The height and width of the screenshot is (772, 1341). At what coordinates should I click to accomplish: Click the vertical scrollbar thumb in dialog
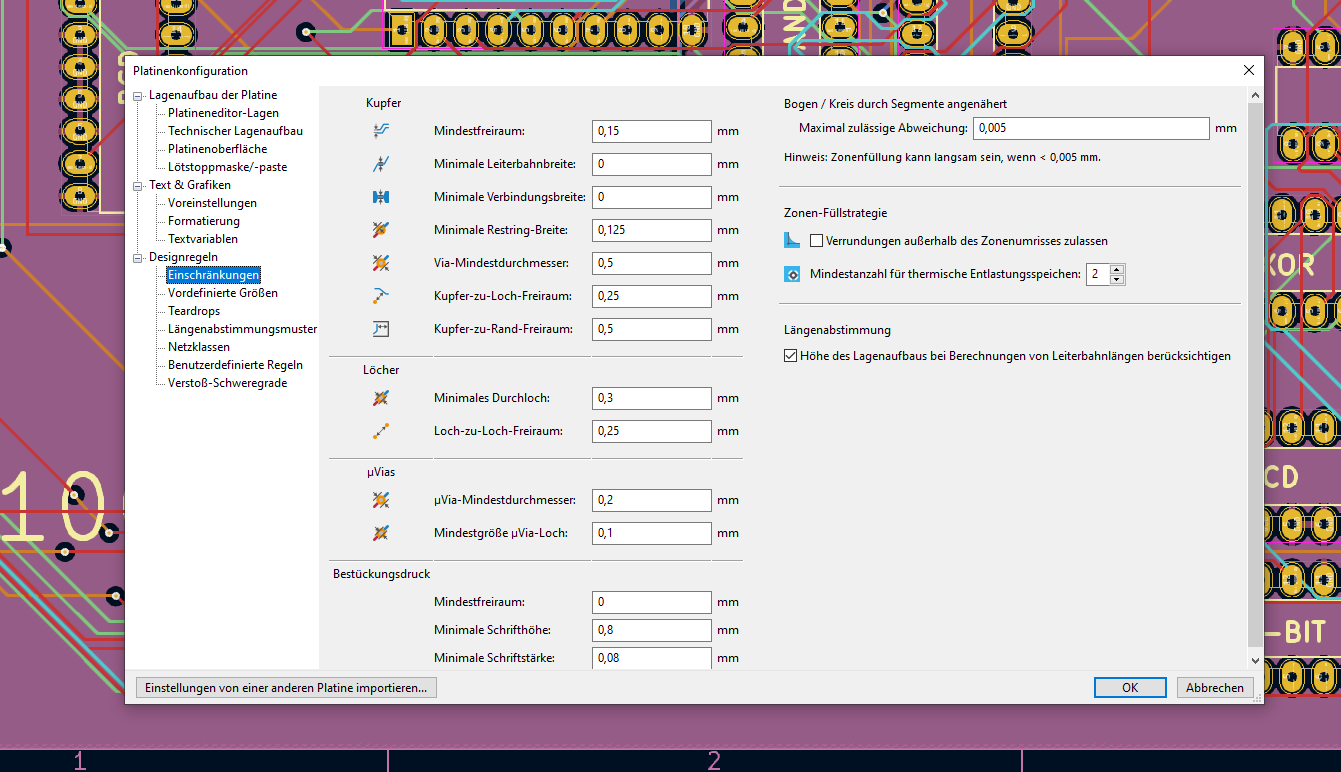(x=1256, y=374)
